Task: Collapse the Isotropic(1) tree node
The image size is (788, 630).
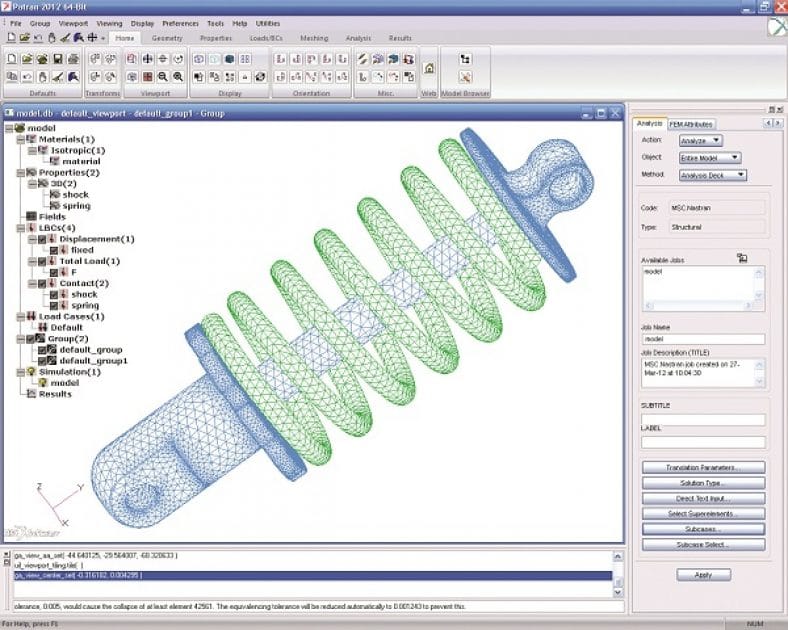Action: click(x=32, y=150)
